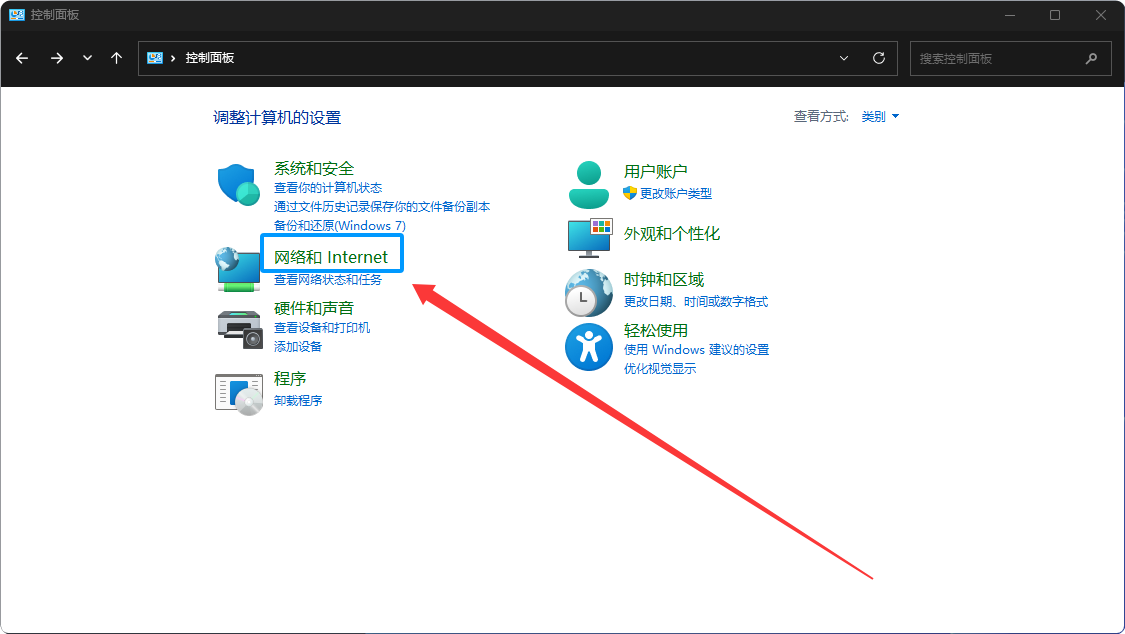Click 备份和还原(Windows 7) link
1125x634 pixels.
coord(340,226)
